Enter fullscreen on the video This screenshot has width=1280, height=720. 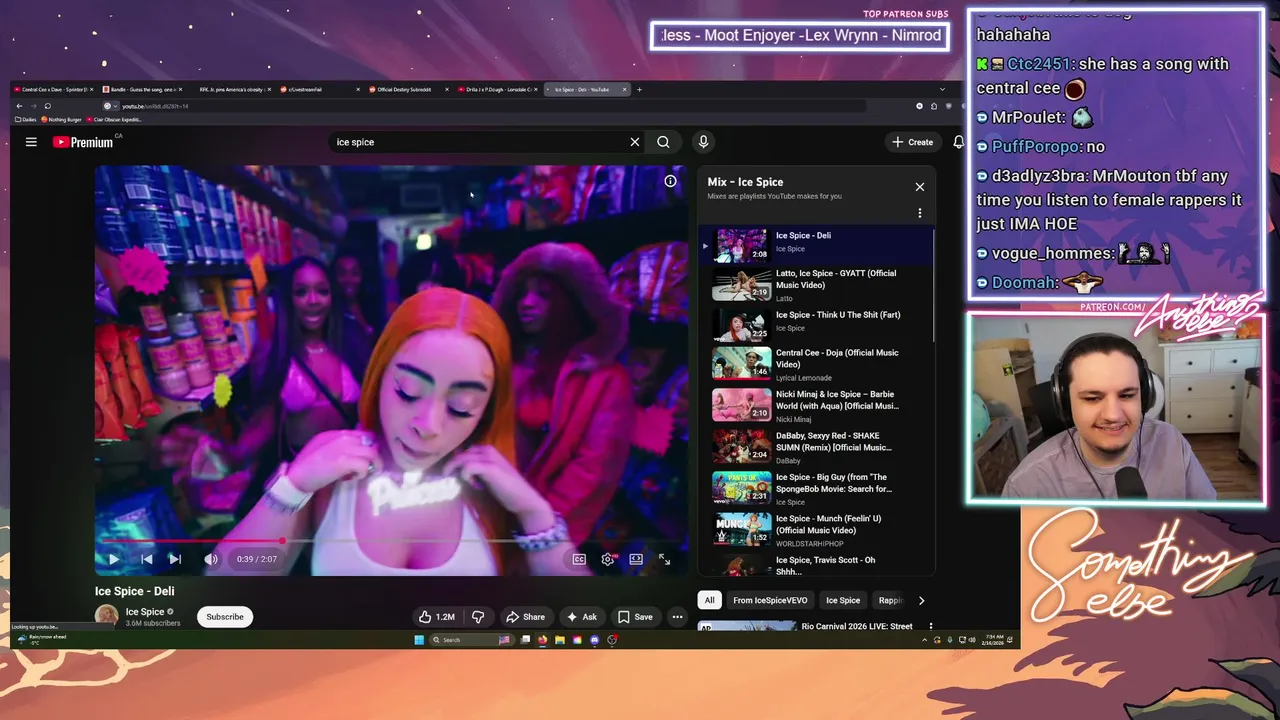(x=664, y=559)
